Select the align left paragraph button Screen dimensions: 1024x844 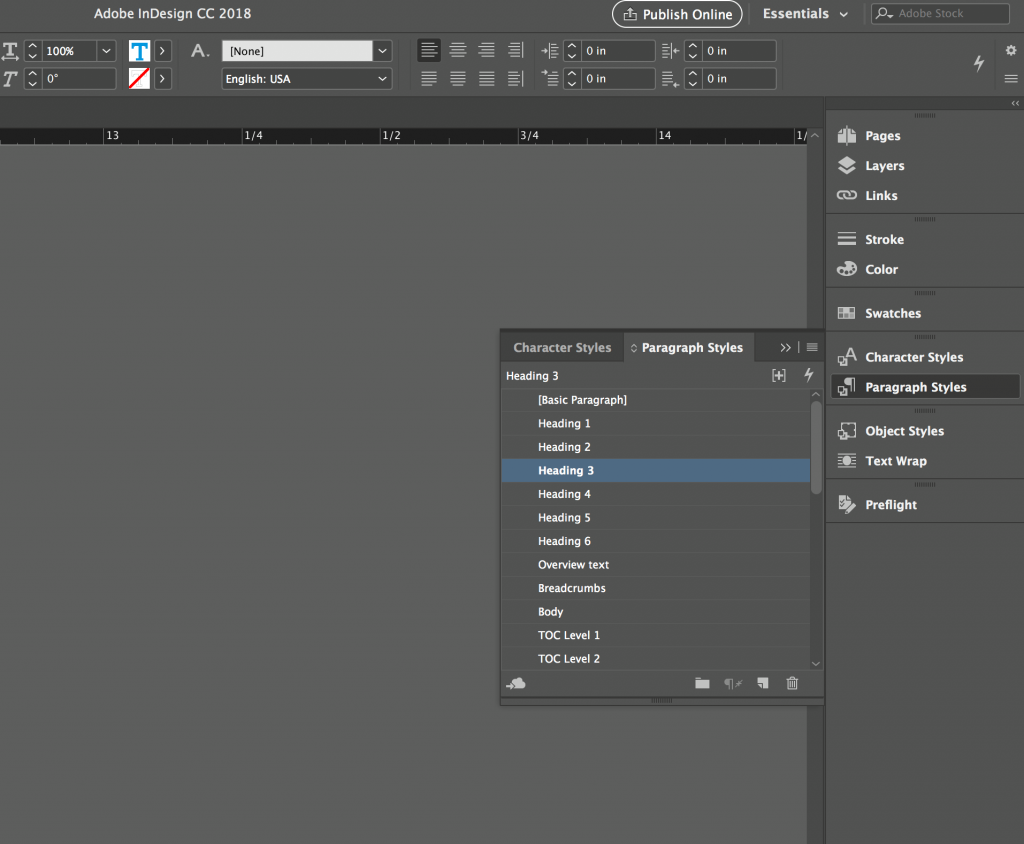point(429,50)
